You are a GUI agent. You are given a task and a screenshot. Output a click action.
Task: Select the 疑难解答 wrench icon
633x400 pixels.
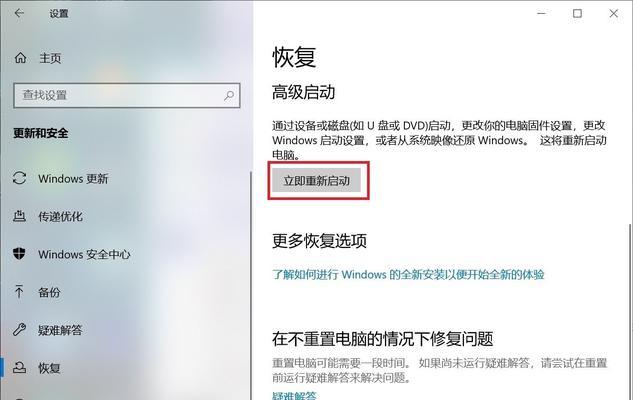point(19,329)
